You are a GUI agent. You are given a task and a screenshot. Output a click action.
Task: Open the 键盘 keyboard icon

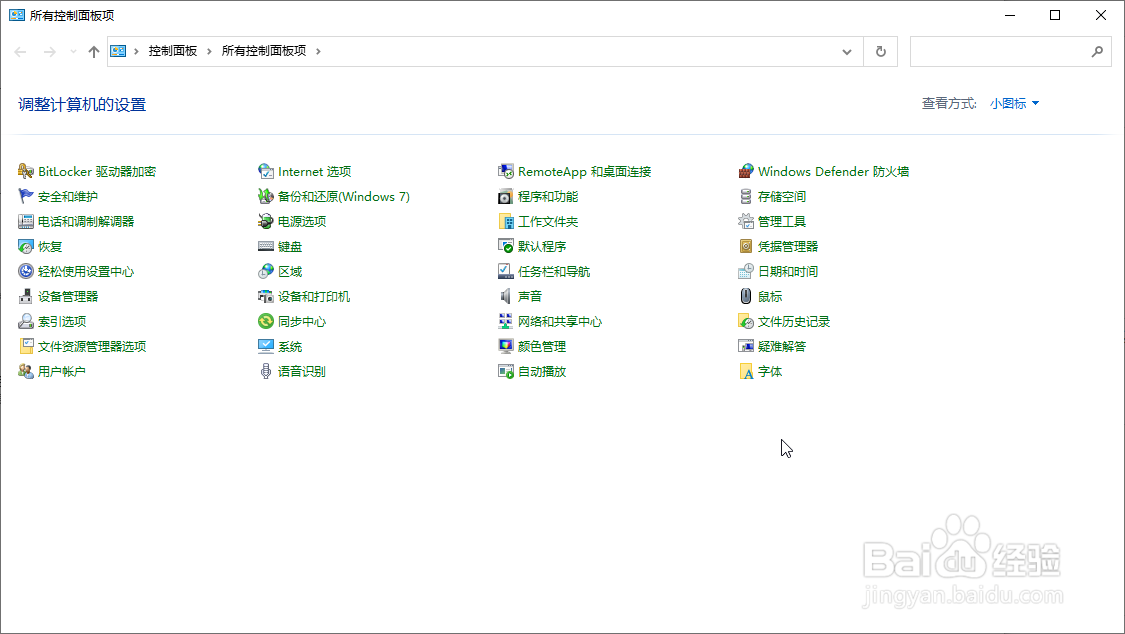(x=266, y=247)
